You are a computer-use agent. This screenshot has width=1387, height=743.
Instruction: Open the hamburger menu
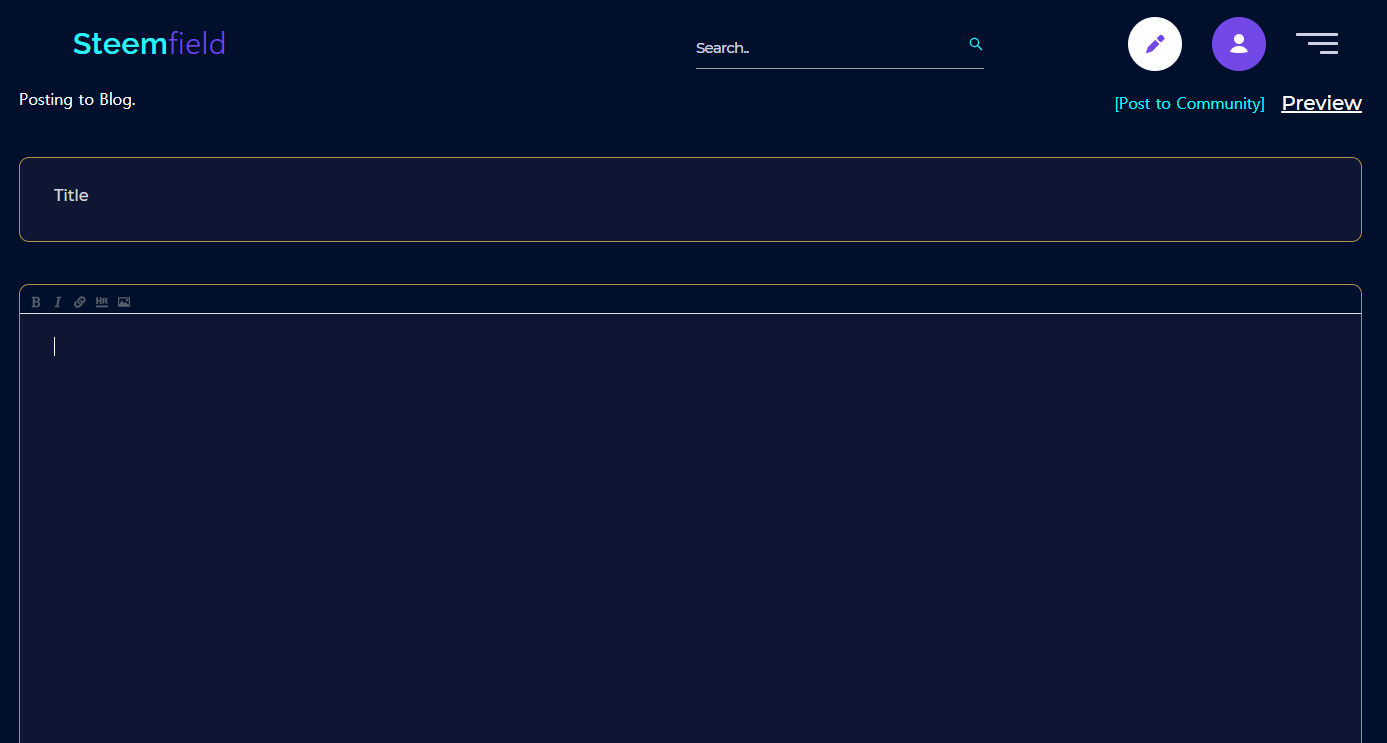1317,43
